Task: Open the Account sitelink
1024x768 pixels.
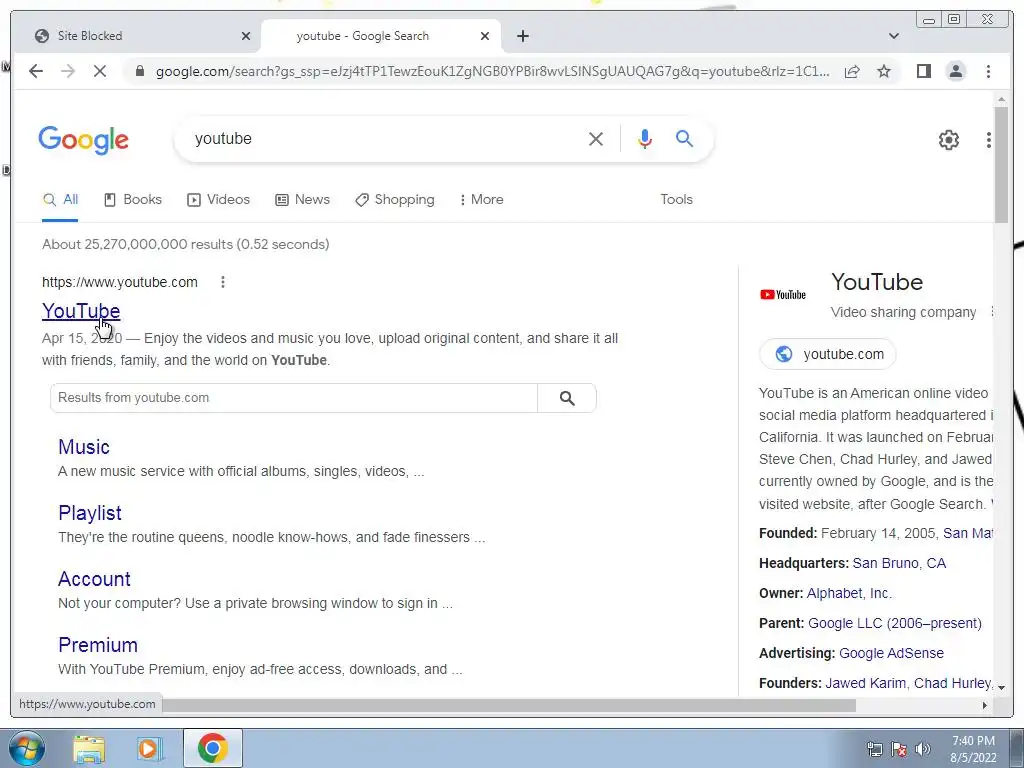Action: [94, 579]
